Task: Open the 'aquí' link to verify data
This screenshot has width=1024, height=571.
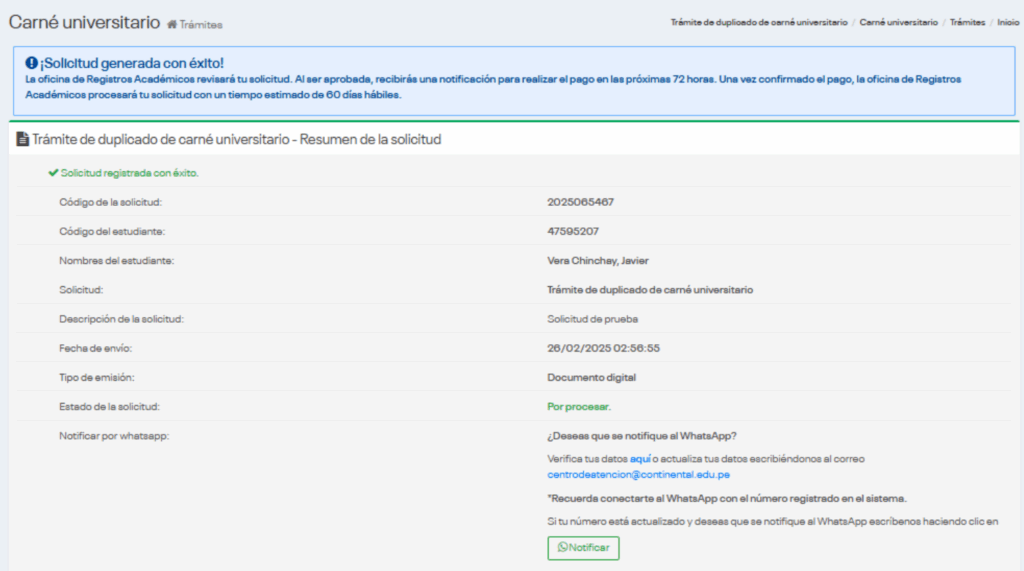Action: (x=640, y=458)
